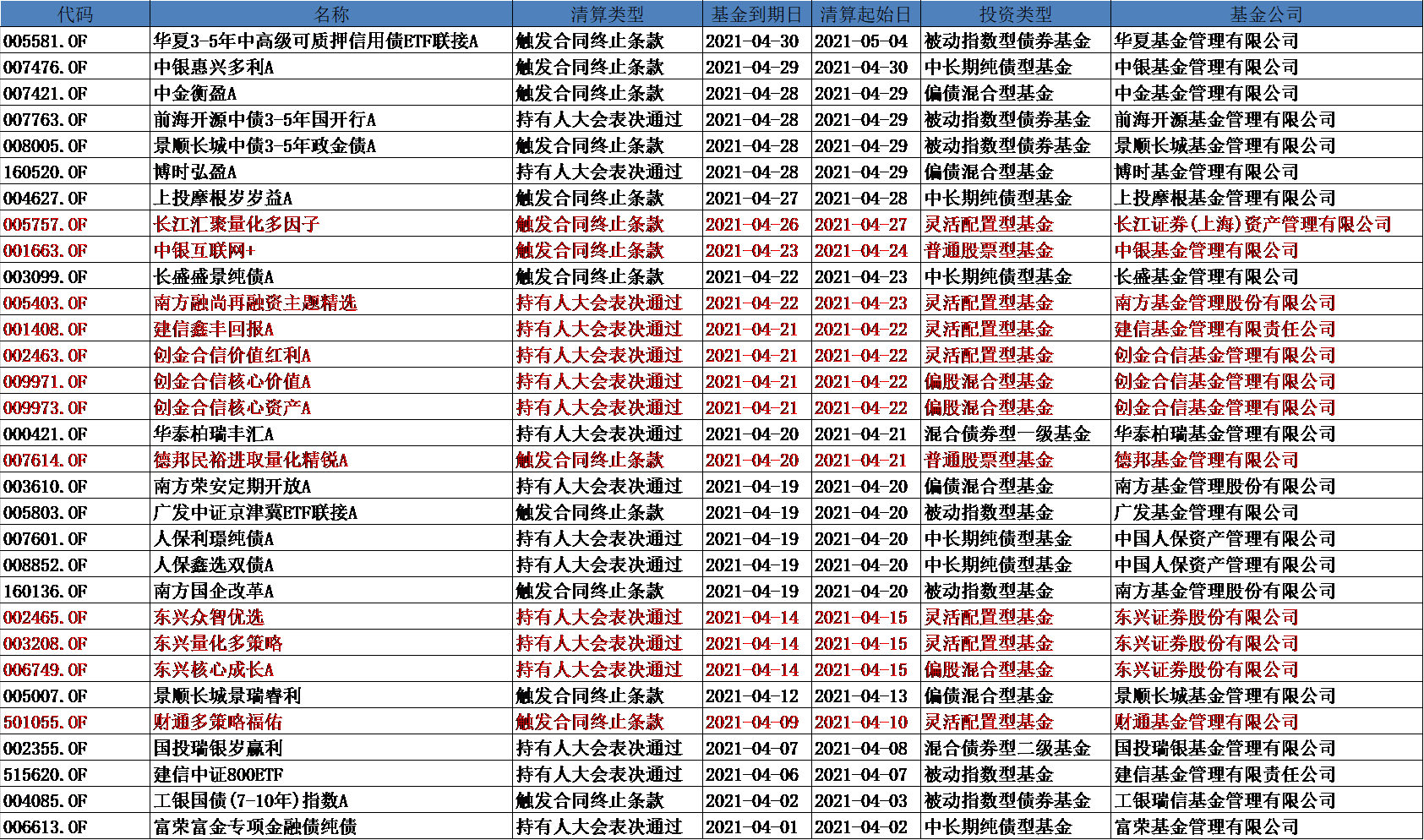Screen dimensions: 1424x840
Task: Select the name 华泰柏瑞丰汇A
Action: point(214,434)
